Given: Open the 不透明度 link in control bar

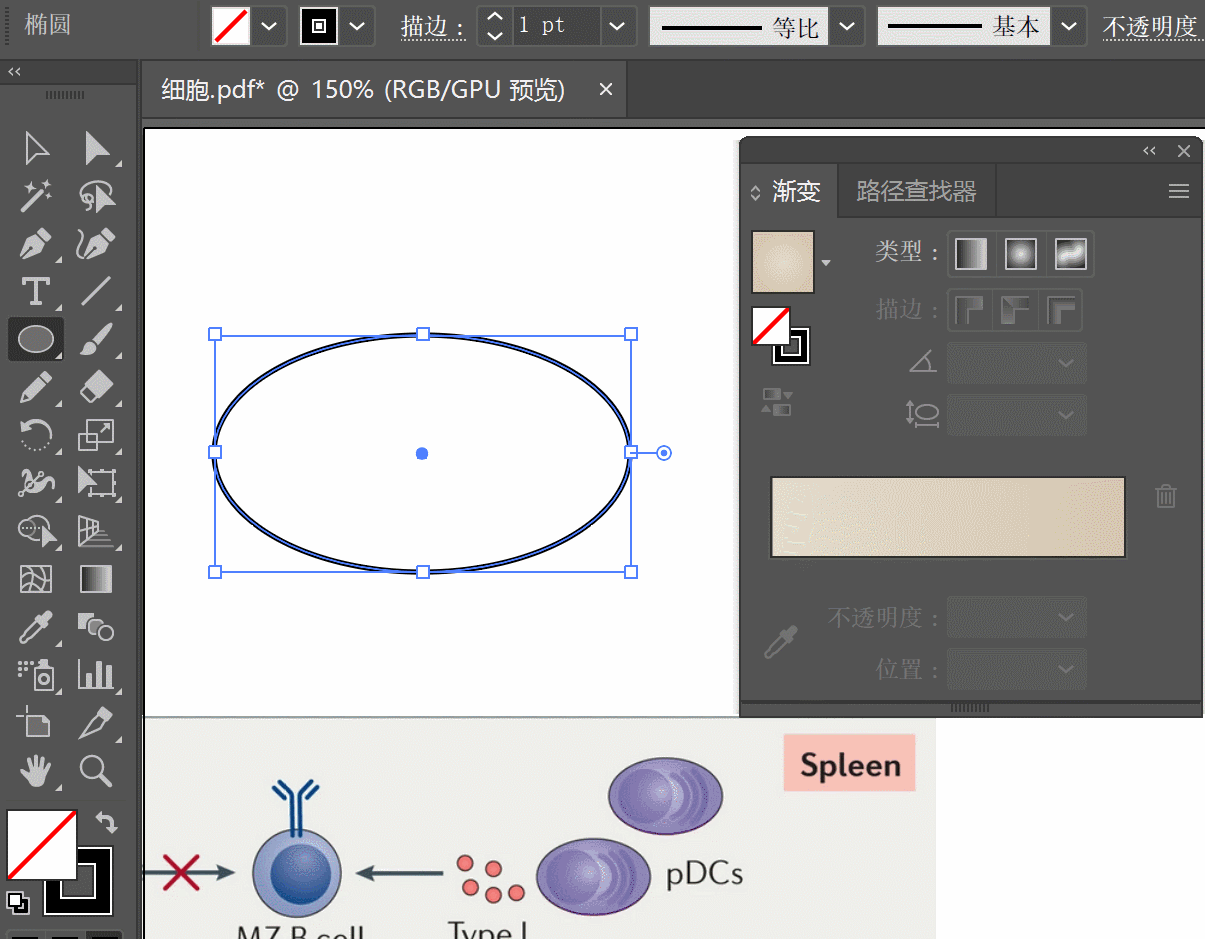Looking at the screenshot, I should (1150, 27).
